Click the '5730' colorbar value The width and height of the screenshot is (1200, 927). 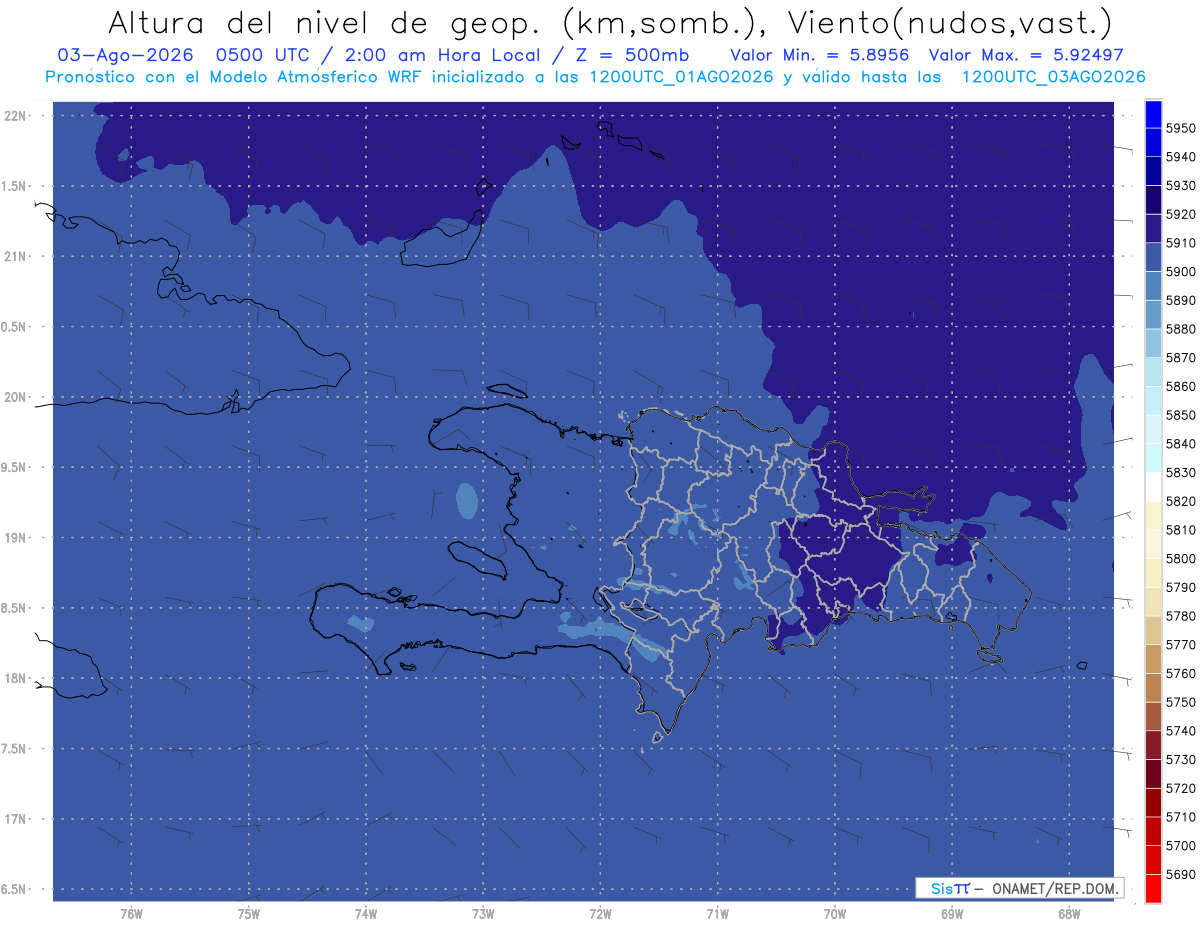pyautogui.click(x=1181, y=759)
